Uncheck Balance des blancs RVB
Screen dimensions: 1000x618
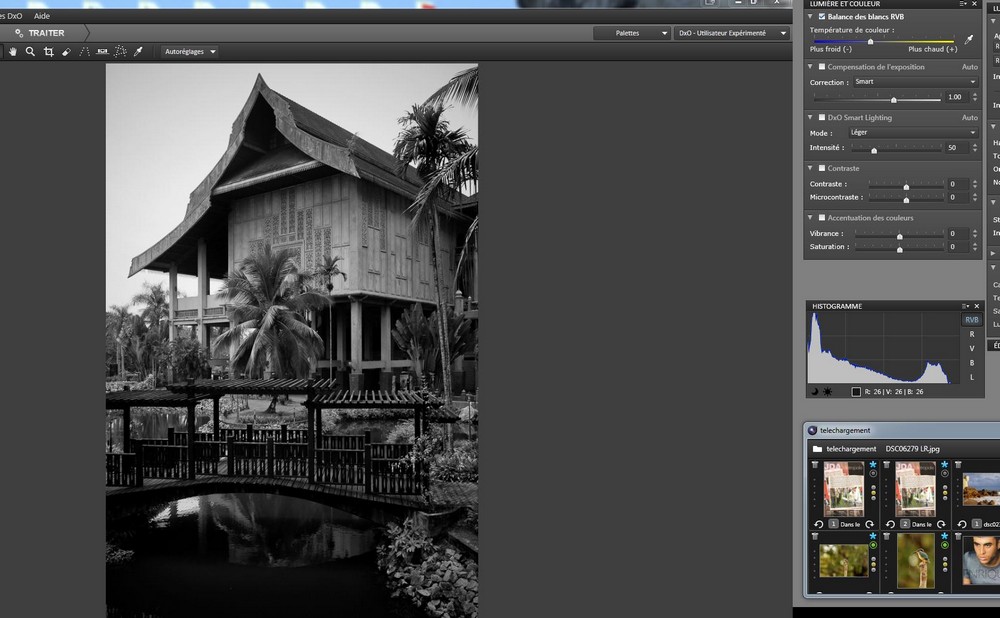pyautogui.click(x=821, y=17)
